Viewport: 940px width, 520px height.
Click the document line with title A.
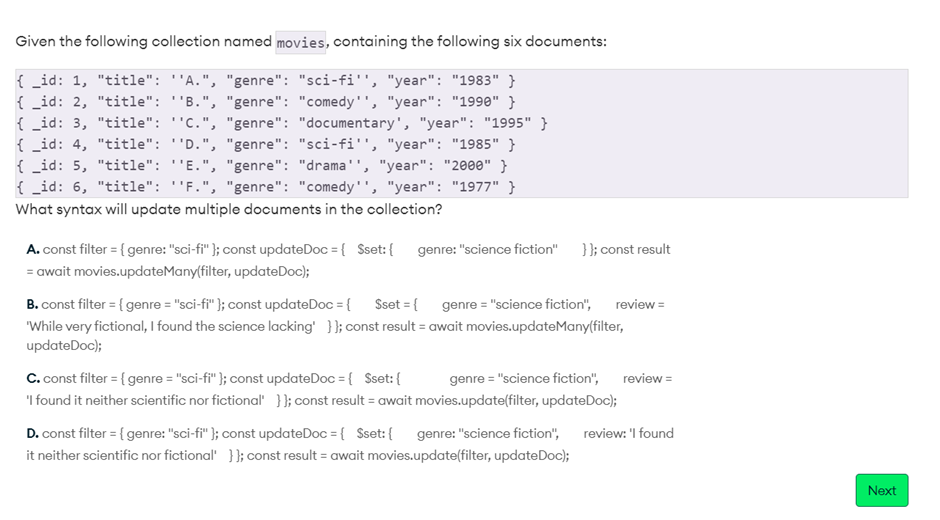pos(266,81)
